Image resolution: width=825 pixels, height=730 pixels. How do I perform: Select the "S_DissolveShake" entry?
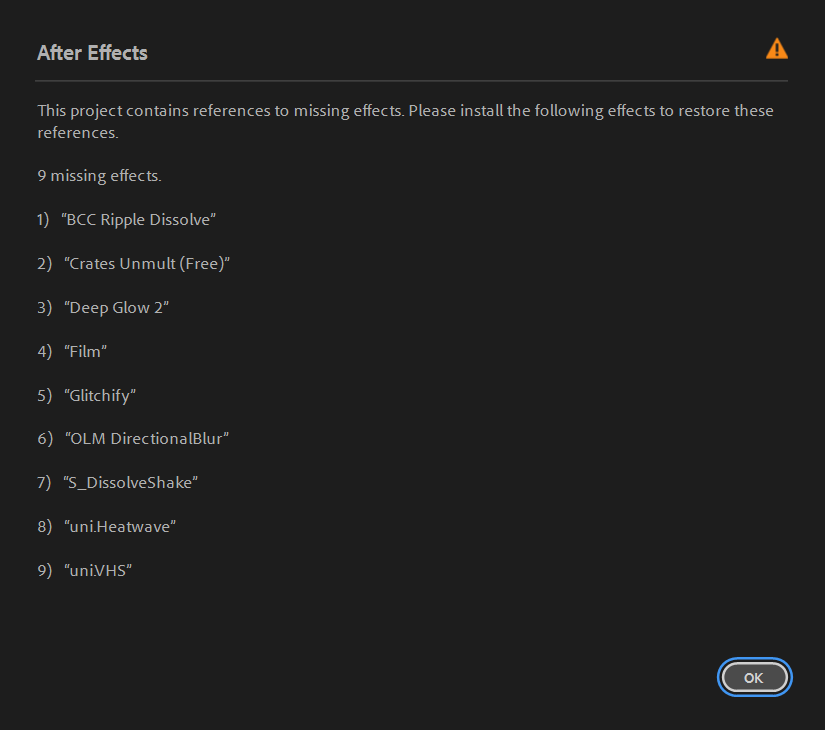(x=130, y=482)
